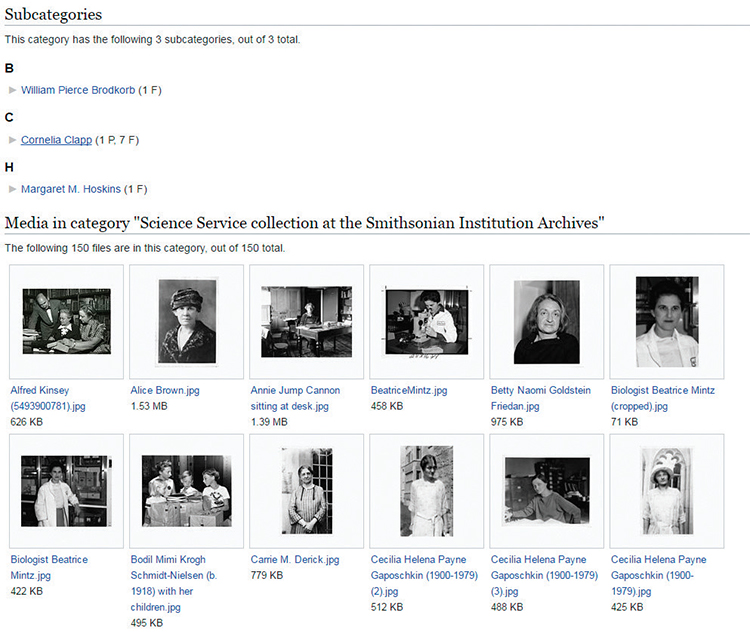
Task: Select the letter heading 'B'
Action: [x=9, y=68]
